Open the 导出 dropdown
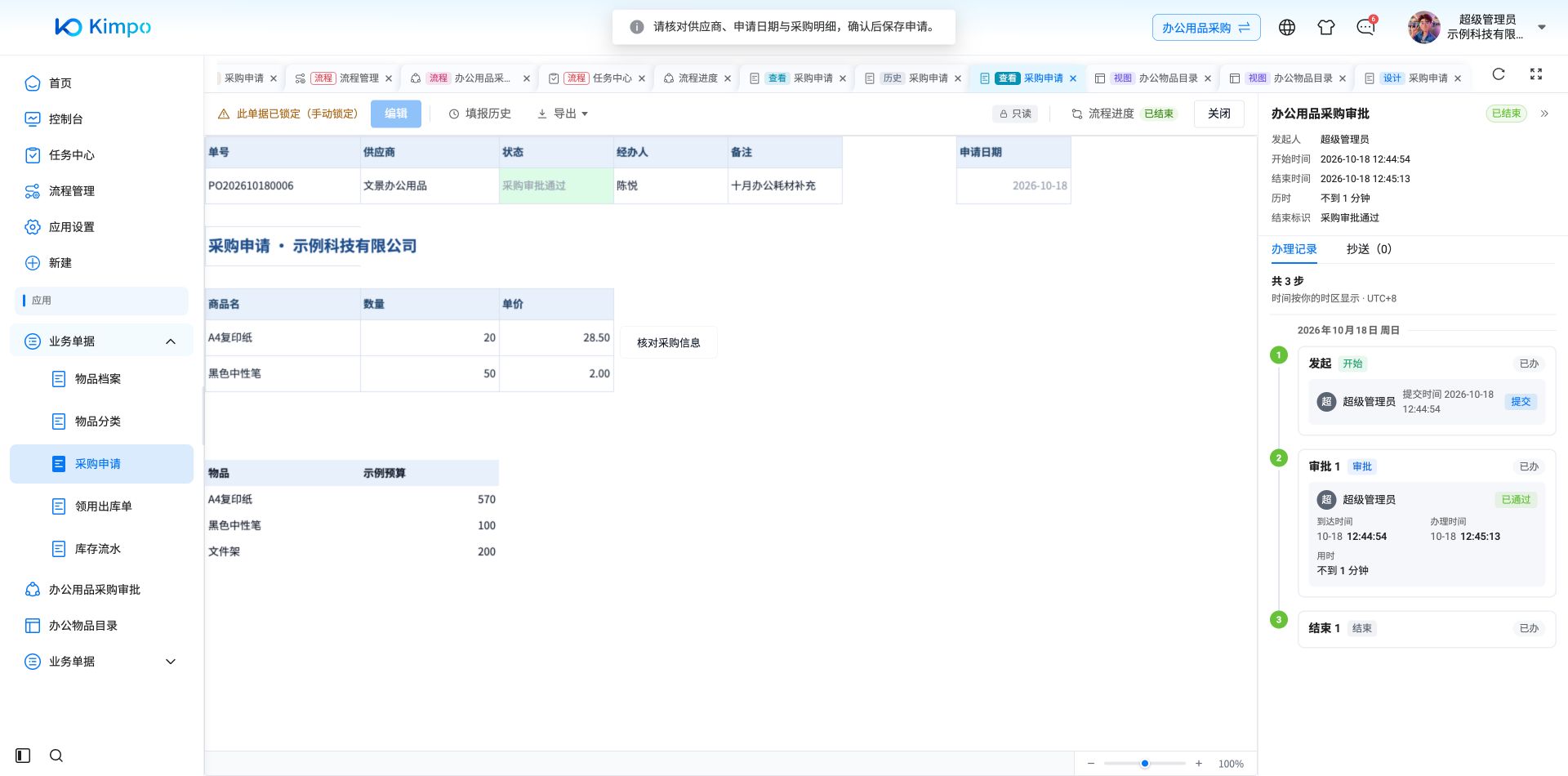Image resolution: width=1568 pixels, height=776 pixels. (x=563, y=114)
